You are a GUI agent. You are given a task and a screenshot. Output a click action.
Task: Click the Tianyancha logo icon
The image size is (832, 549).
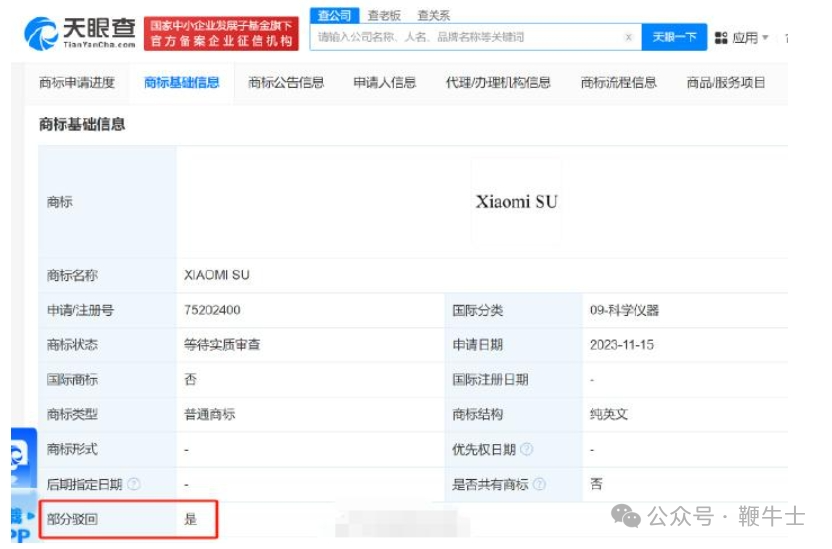pyautogui.click(x=41, y=33)
